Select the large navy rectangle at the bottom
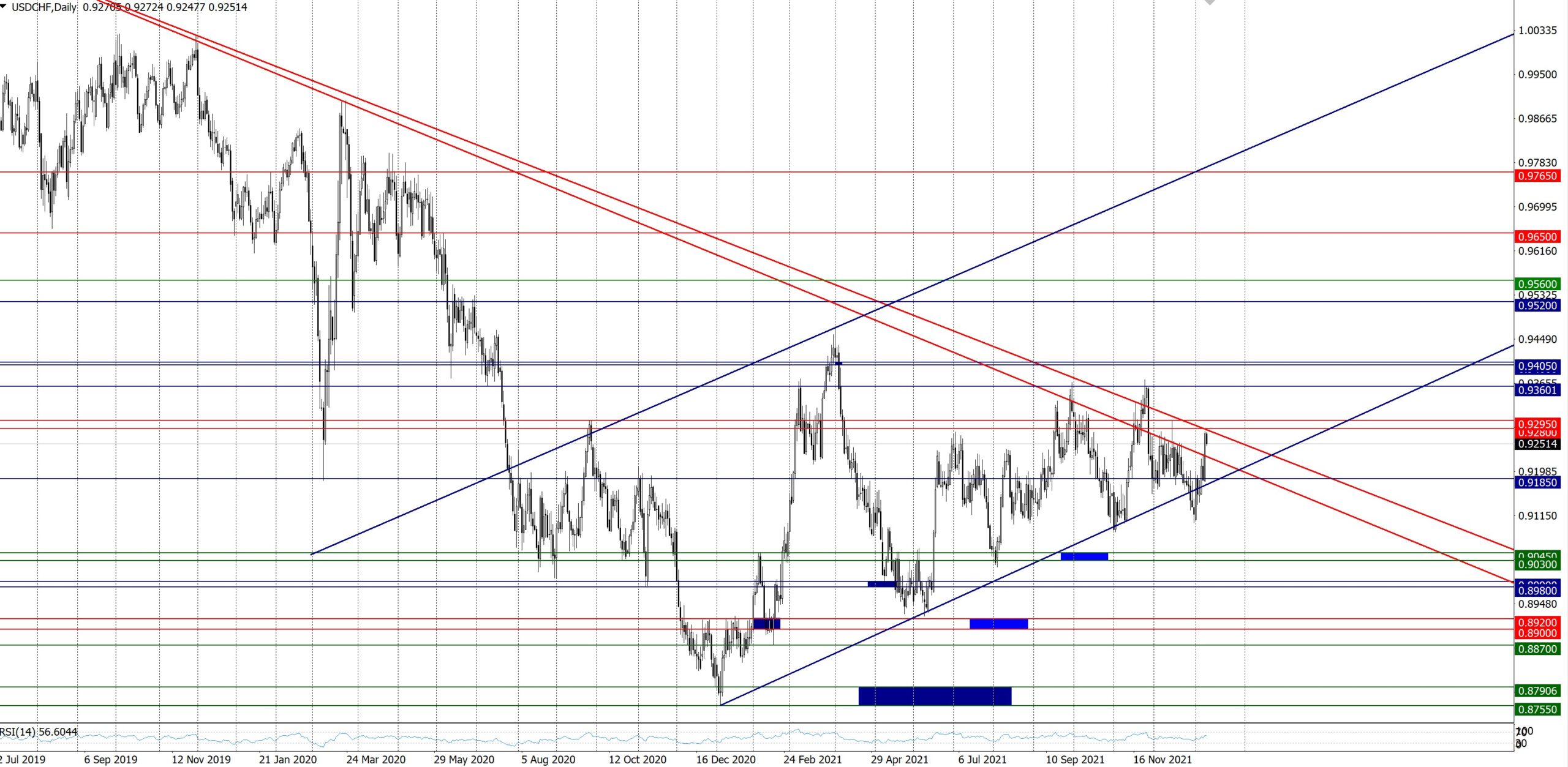The height and width of the screenshot is (767, 1568). 935,696
